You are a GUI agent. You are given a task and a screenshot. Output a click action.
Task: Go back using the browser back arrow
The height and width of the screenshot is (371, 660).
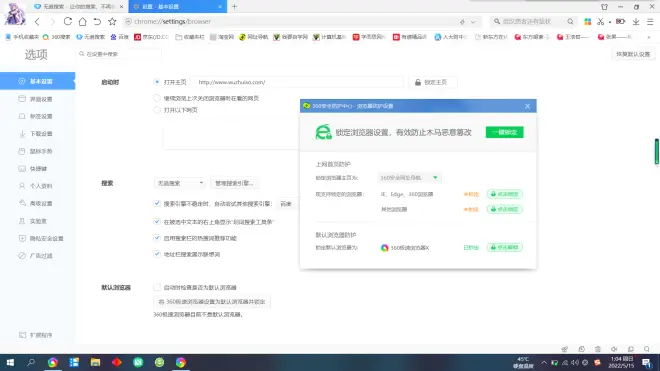pyautogui.click(x=37, y=21)
